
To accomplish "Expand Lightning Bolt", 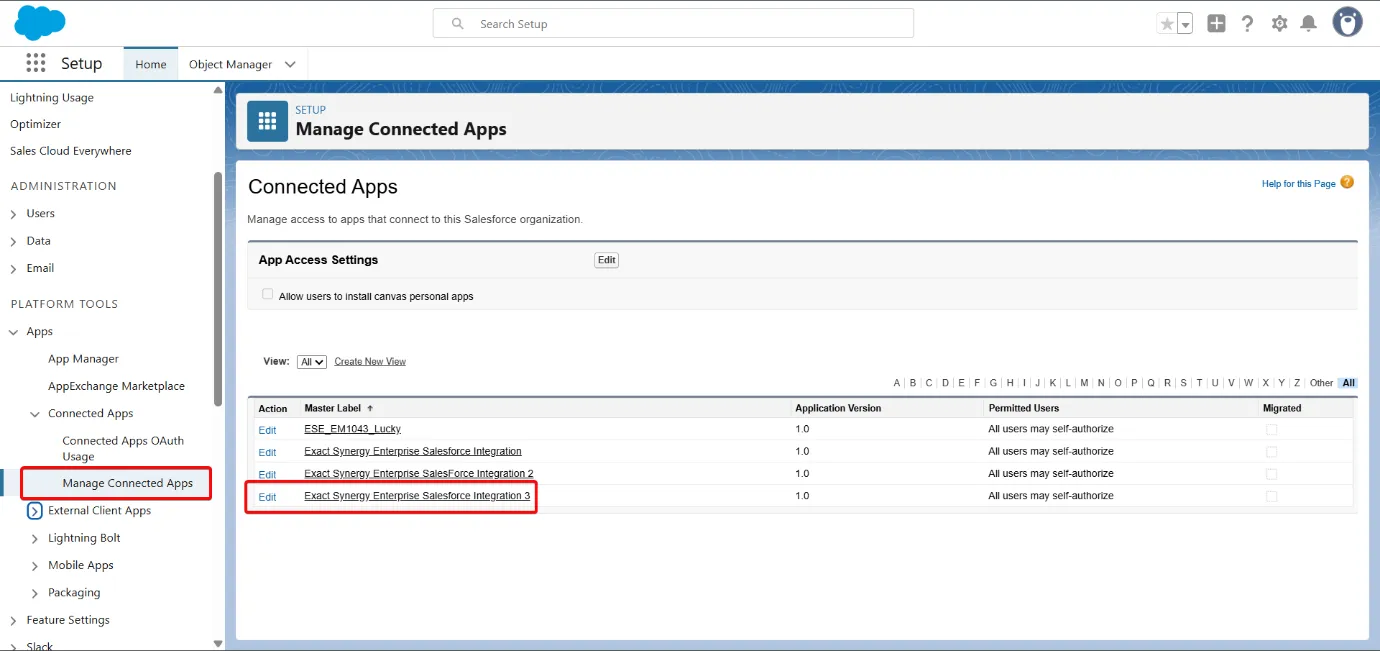I will (x=35, y=538).
